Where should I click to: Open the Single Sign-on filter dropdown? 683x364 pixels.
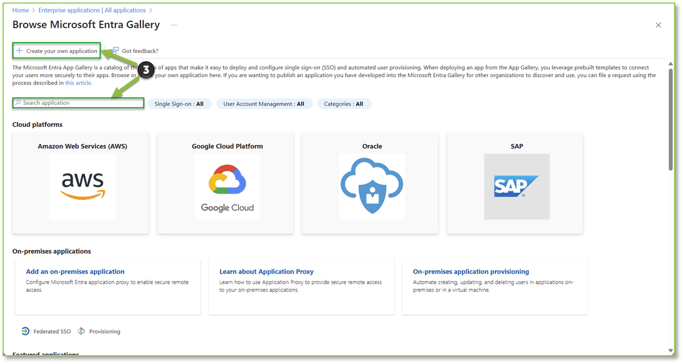[x=179, y=104]
